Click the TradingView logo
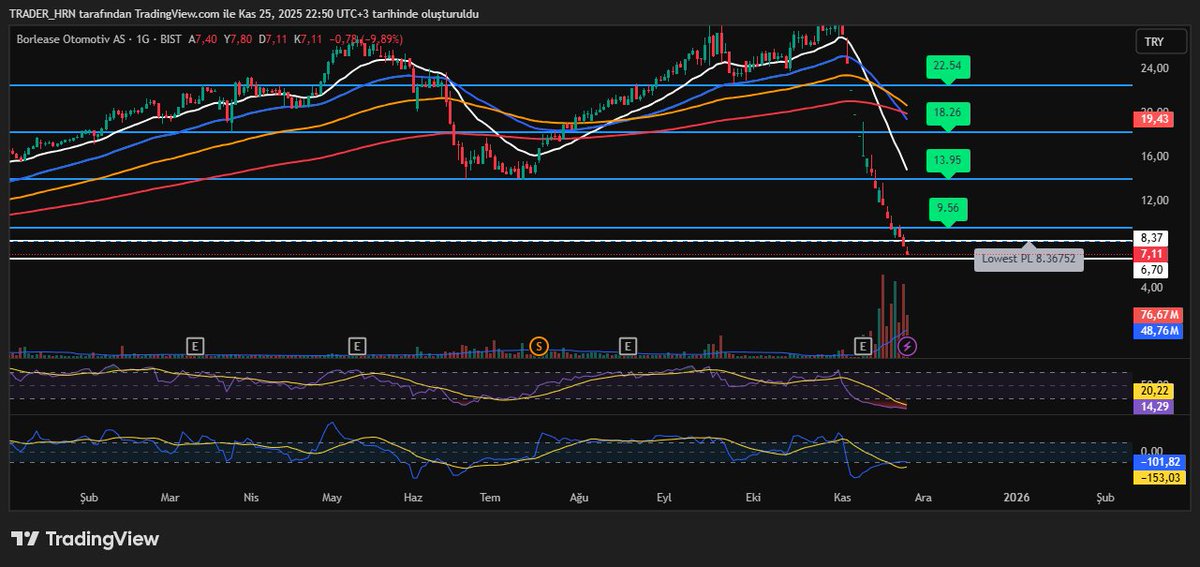The image size is (1200, 567). point(85,539)
